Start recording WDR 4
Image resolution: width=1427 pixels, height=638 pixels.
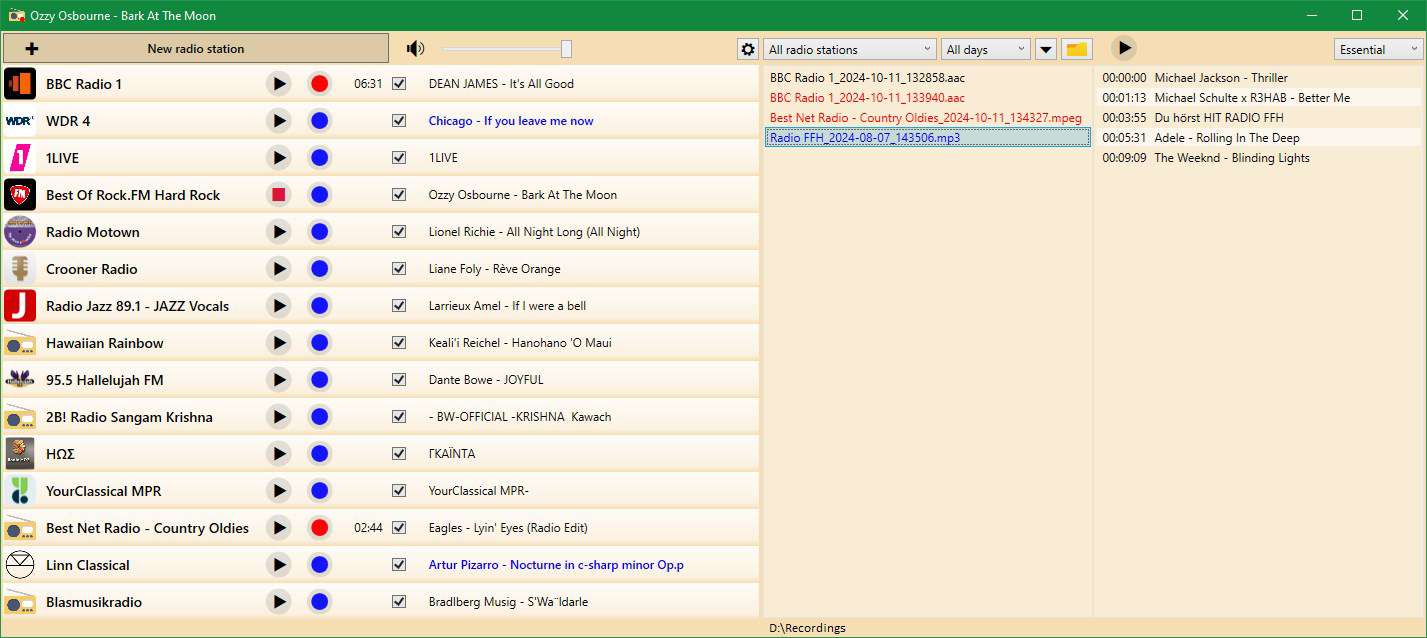[x=319, y=121]
